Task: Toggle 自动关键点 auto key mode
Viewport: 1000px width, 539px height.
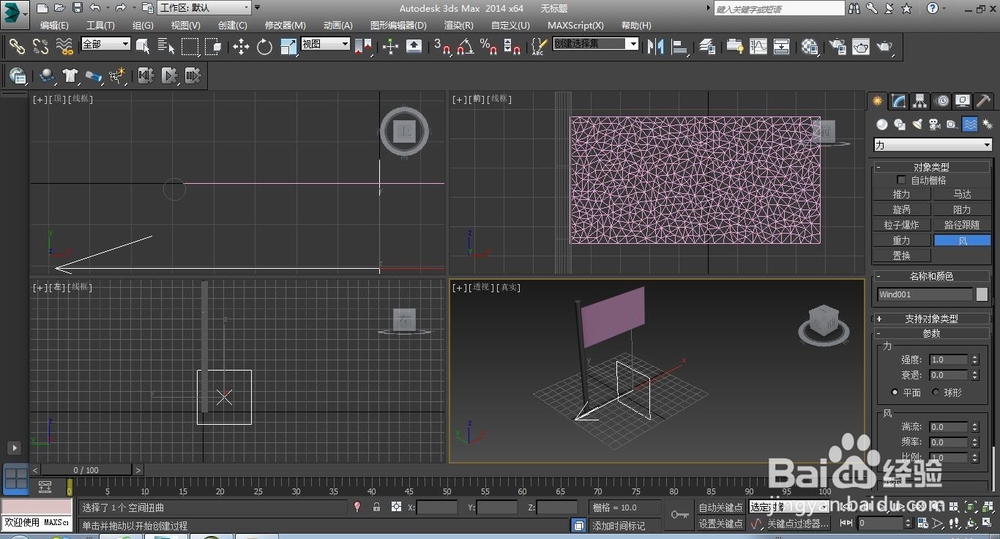Action: coord(721,507)
